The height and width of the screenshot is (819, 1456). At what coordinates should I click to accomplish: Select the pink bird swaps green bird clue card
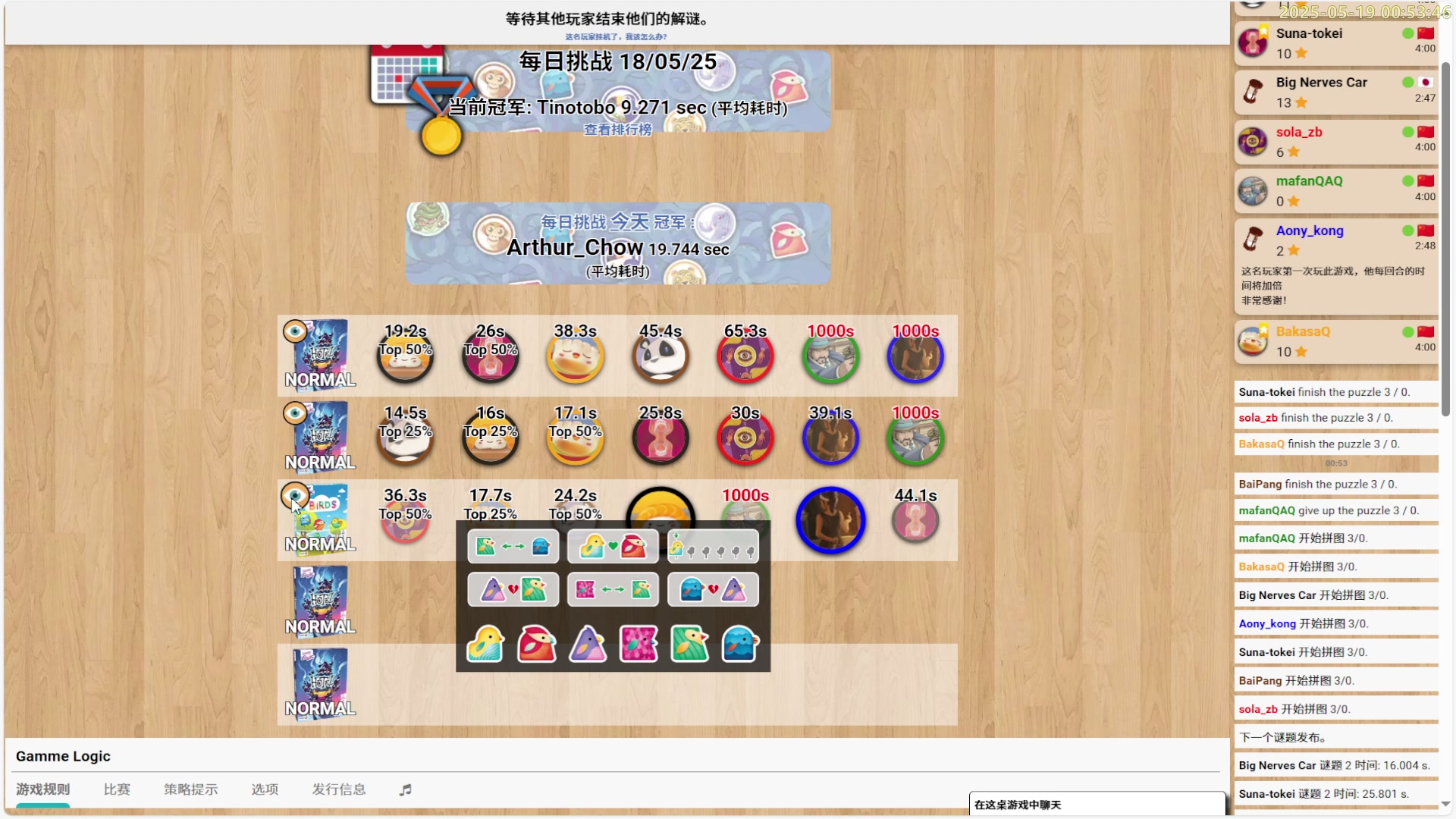613,589
